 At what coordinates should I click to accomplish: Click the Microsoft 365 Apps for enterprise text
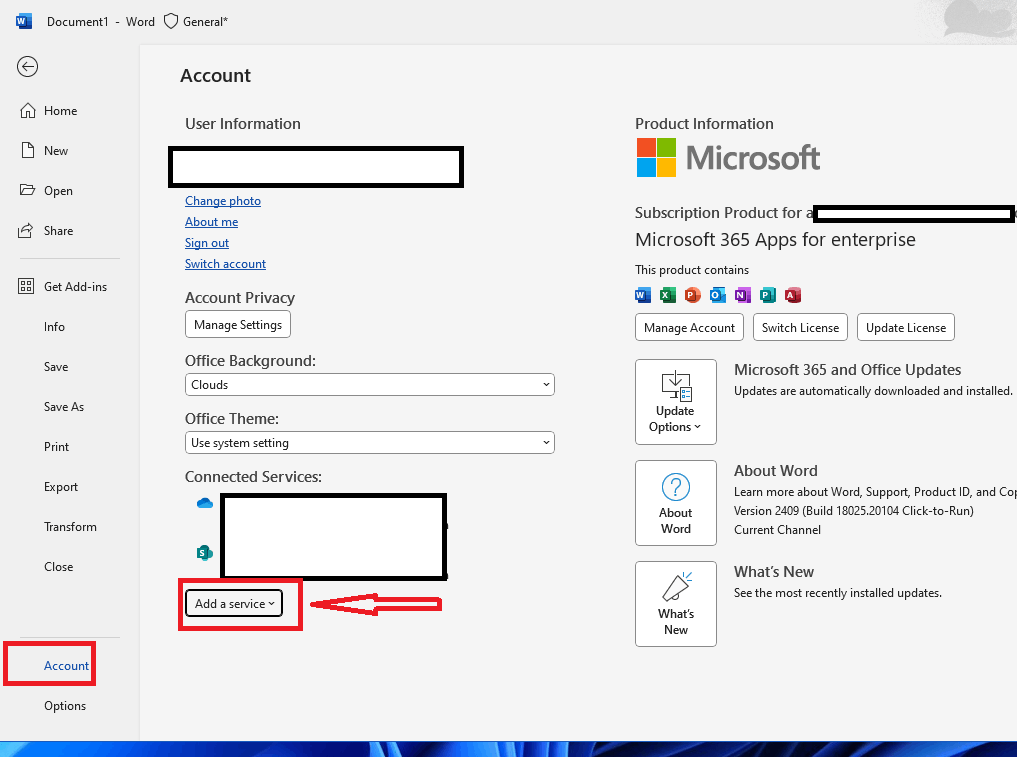(x=775, y=240)
